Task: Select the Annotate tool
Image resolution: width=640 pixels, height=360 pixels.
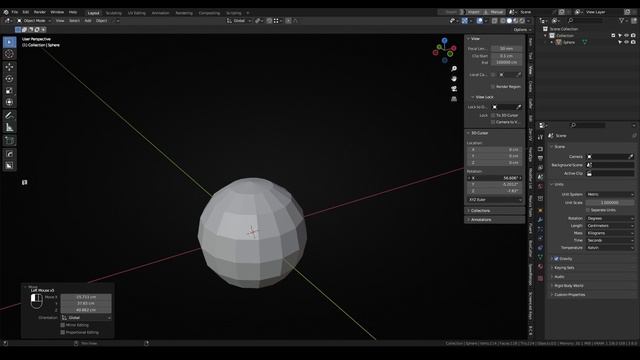Action: [9, 116]
